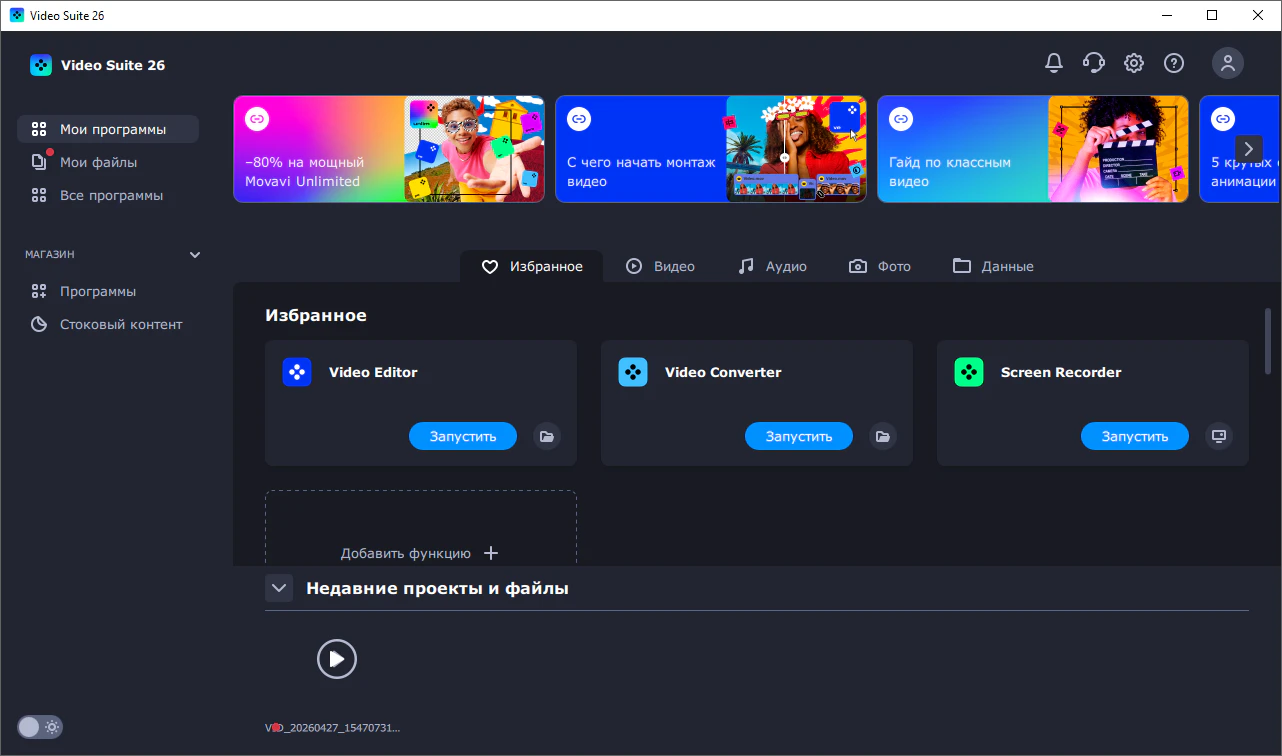Click the Video Suite 26 logo icon
Image resolution: width=1282 pixels, height=756 pixels.
point(41,65)
